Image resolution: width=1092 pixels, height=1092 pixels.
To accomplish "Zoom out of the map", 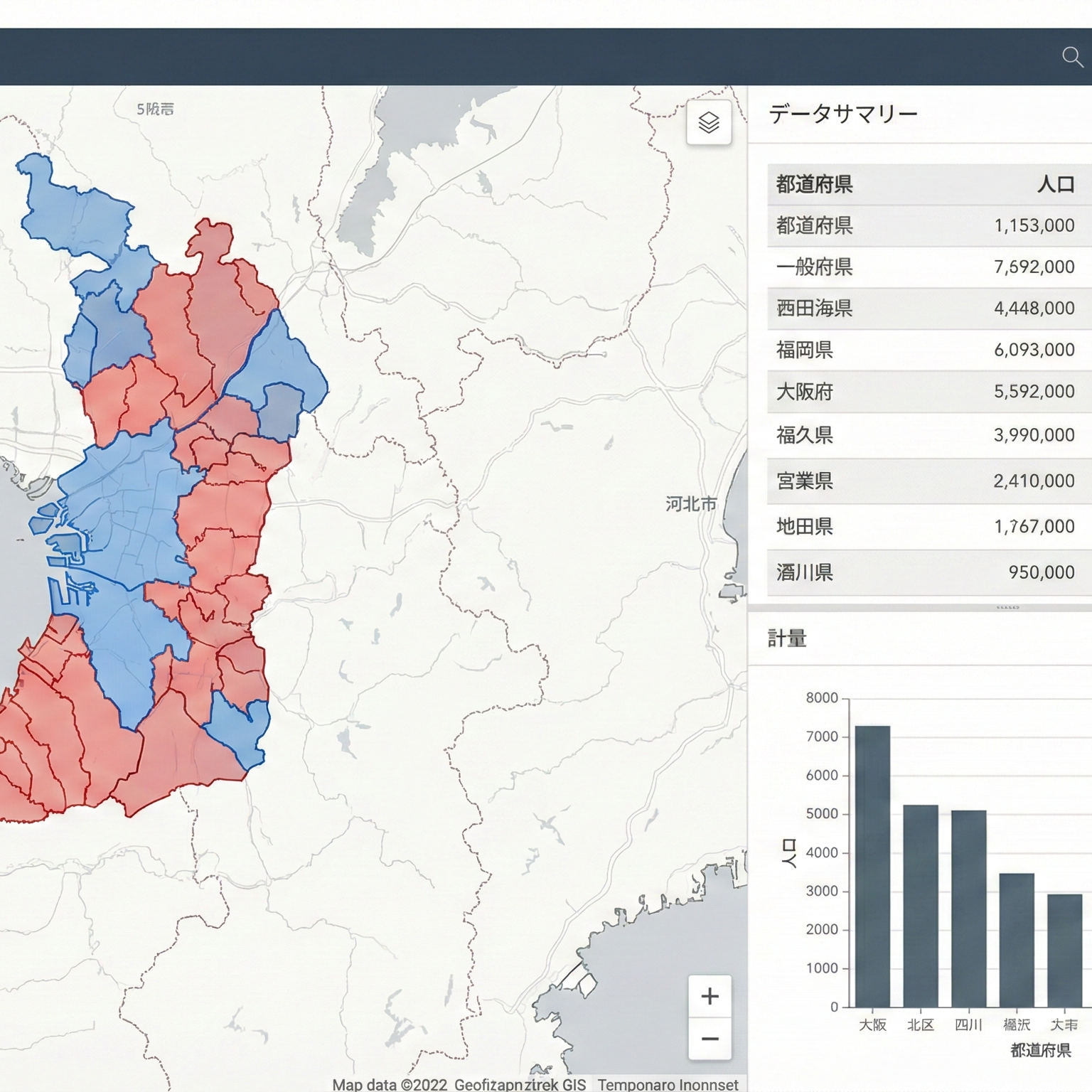I will (710, 1039).
